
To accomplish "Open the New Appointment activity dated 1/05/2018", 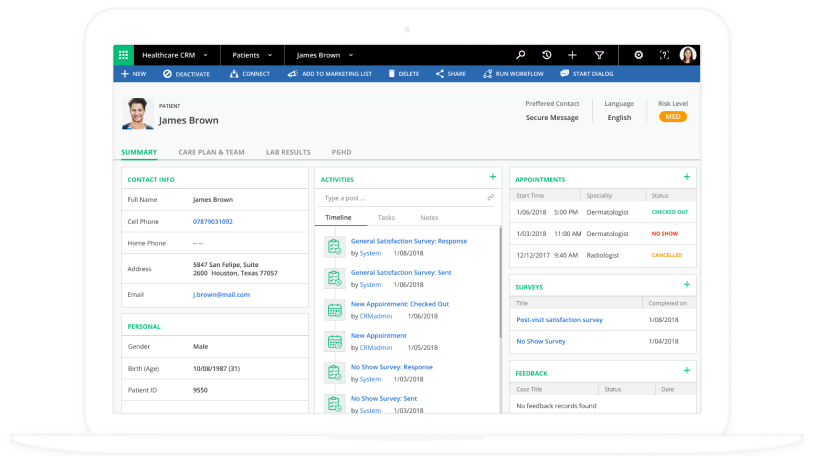I will pos(378,336).
